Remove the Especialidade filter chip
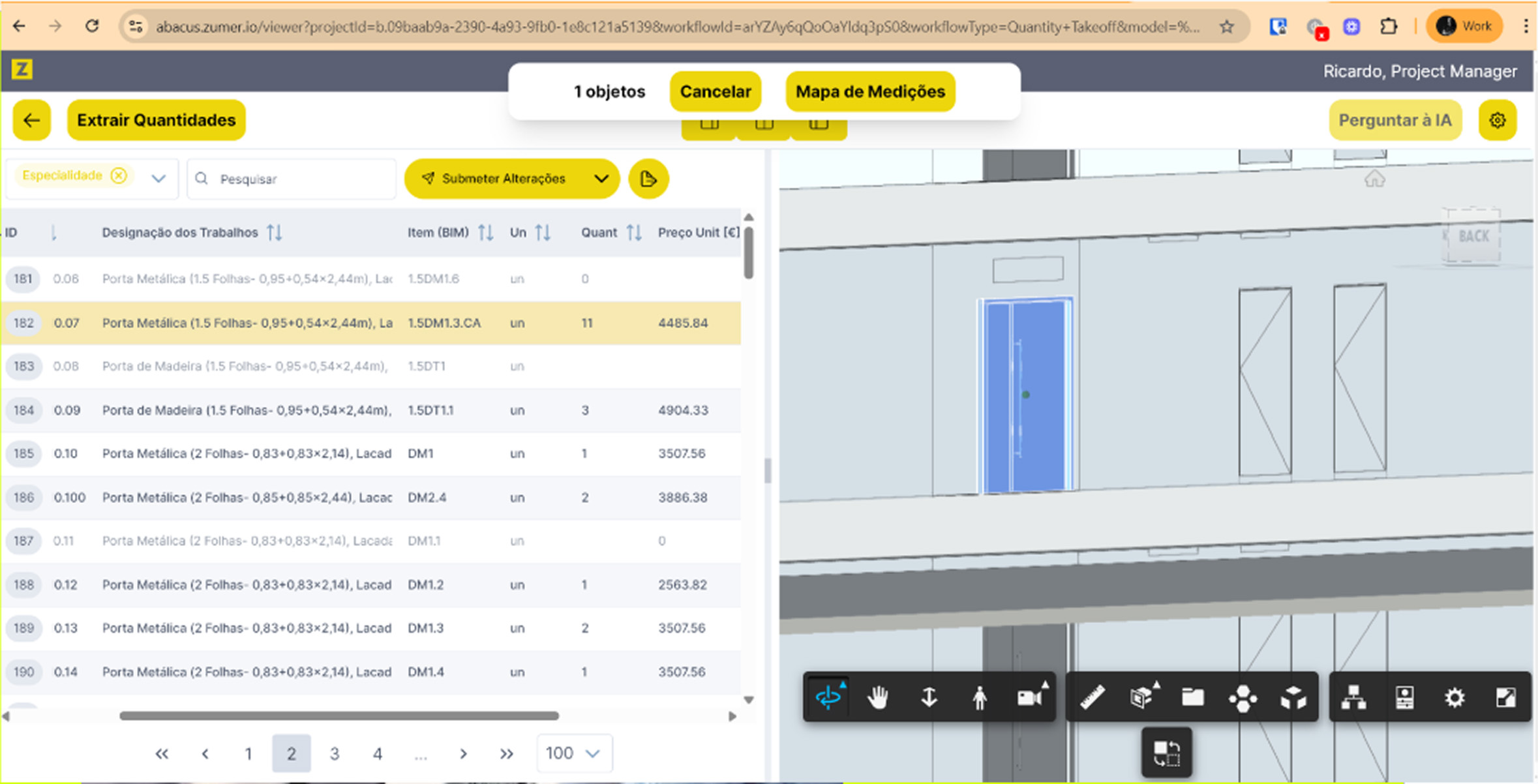The width and height of the screenshot is (1538, 784). click(118, 175)
